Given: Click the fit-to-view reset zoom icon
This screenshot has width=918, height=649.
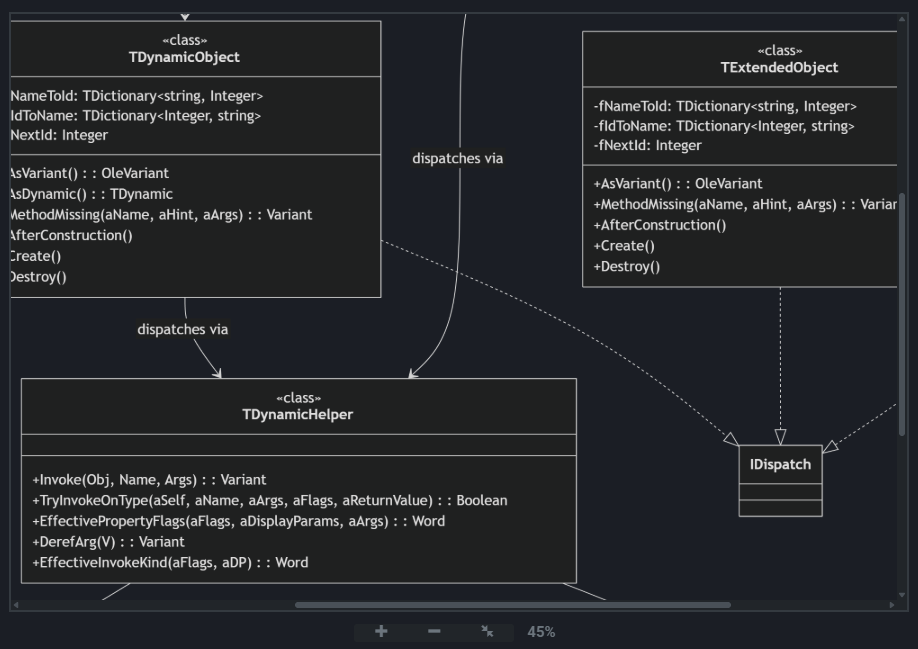Looking at the screenshot, I should [487, 631].
